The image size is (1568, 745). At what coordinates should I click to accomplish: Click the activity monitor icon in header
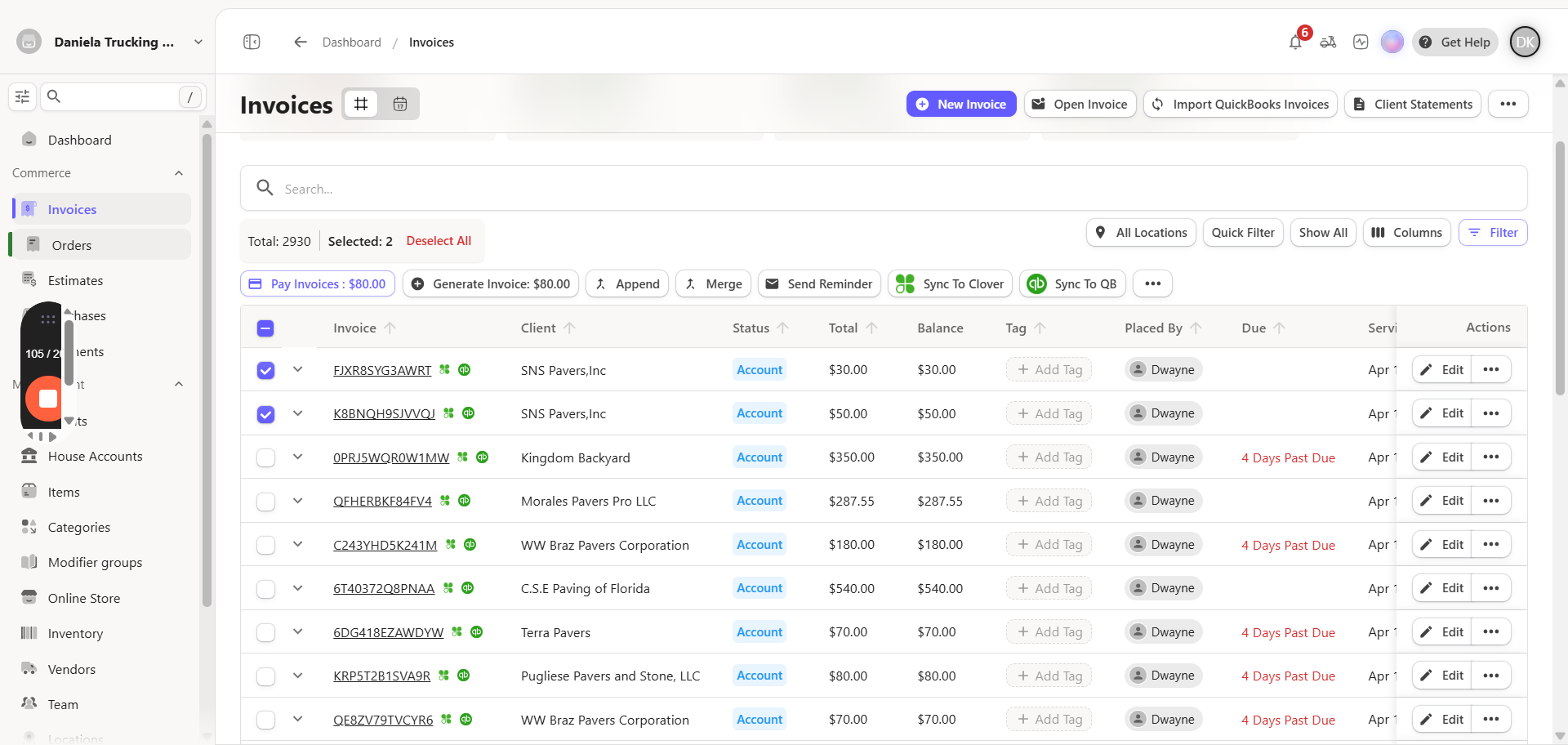(x=1361, y=42)
